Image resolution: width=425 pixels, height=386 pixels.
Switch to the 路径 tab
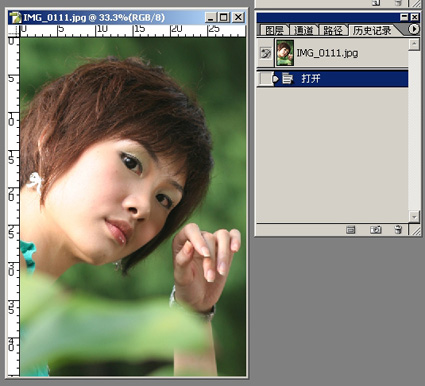pyautogui.click(x=333, y=30)
